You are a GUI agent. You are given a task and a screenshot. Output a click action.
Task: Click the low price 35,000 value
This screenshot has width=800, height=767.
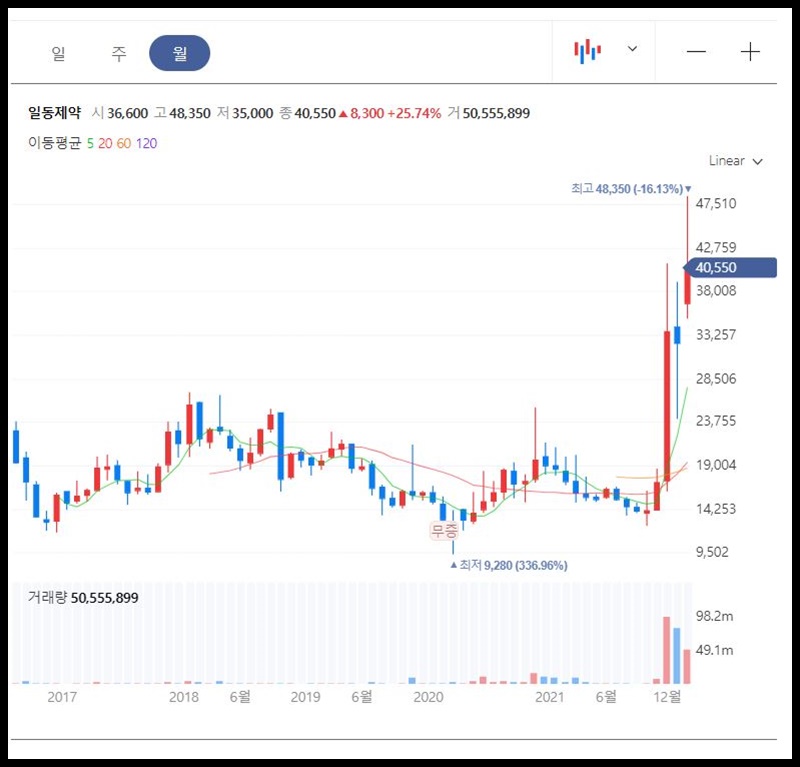pos(253,113)
